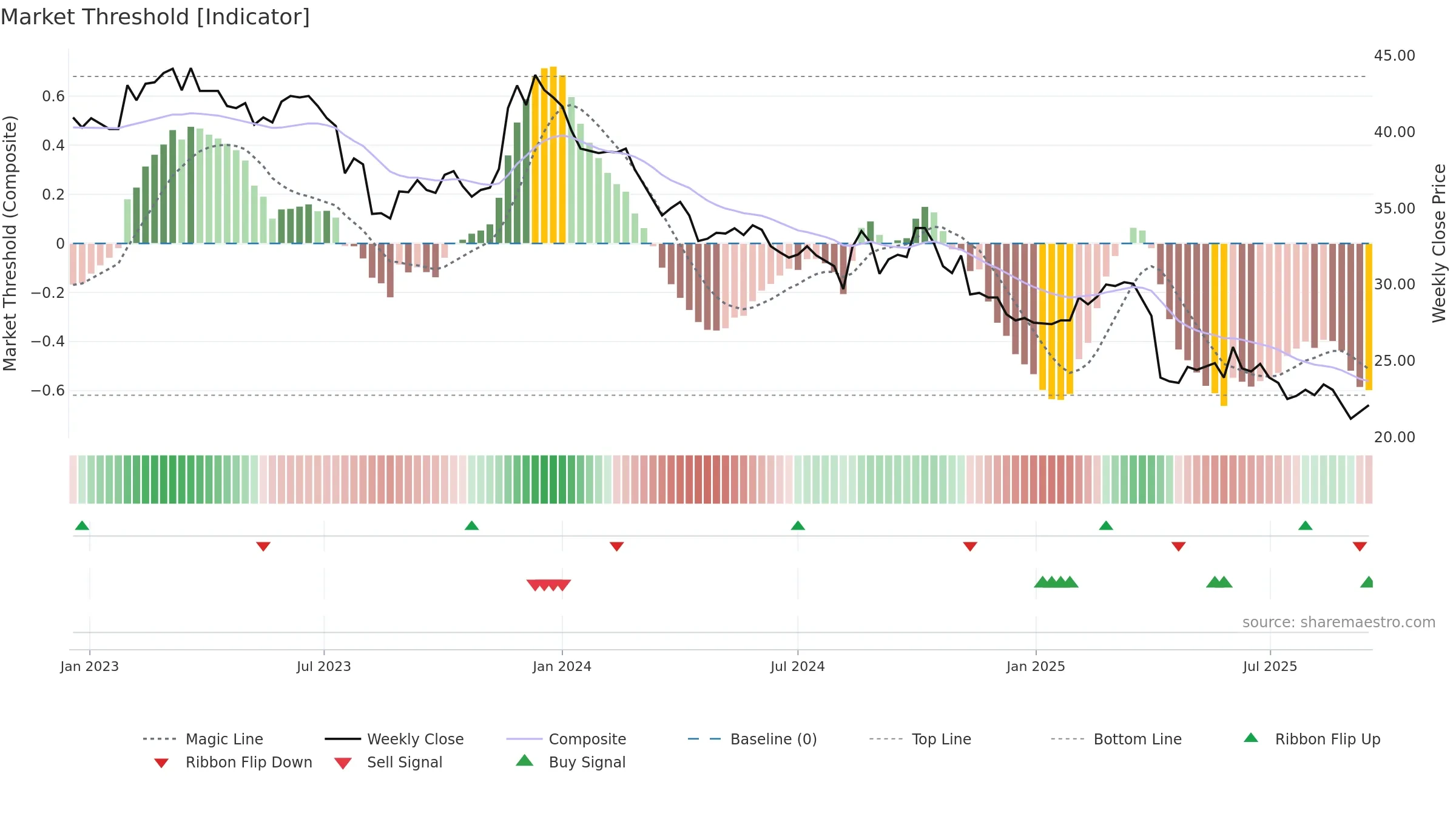Viewport: 1456px width, 819px height.
Task: Click the red Ribbon Flip Down legend triangle
Action: coord(161,763)
